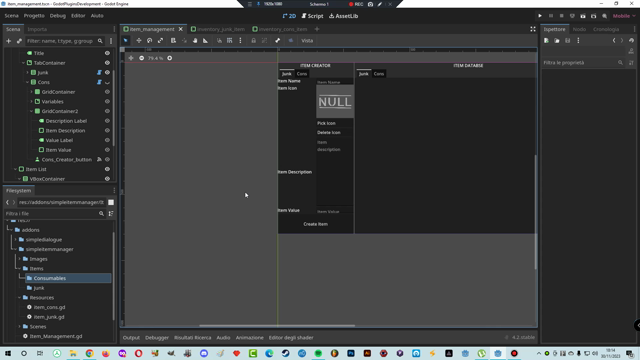Run a specific scene via second clapperboard icon
The width and height of the screenshot is (640, 360).
[593, 16]
